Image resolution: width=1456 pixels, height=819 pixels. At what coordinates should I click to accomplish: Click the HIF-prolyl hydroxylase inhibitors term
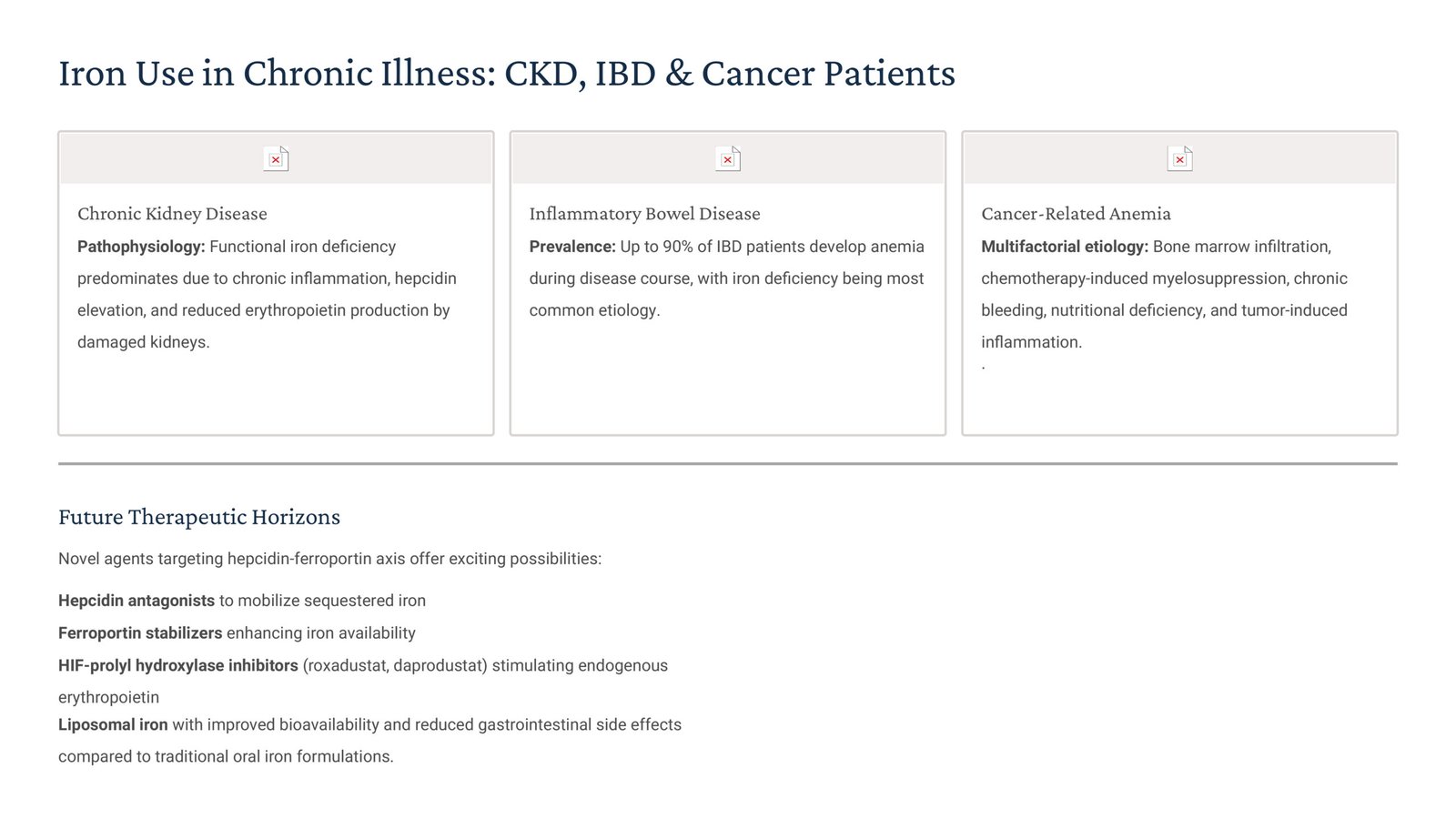point(178,666)
